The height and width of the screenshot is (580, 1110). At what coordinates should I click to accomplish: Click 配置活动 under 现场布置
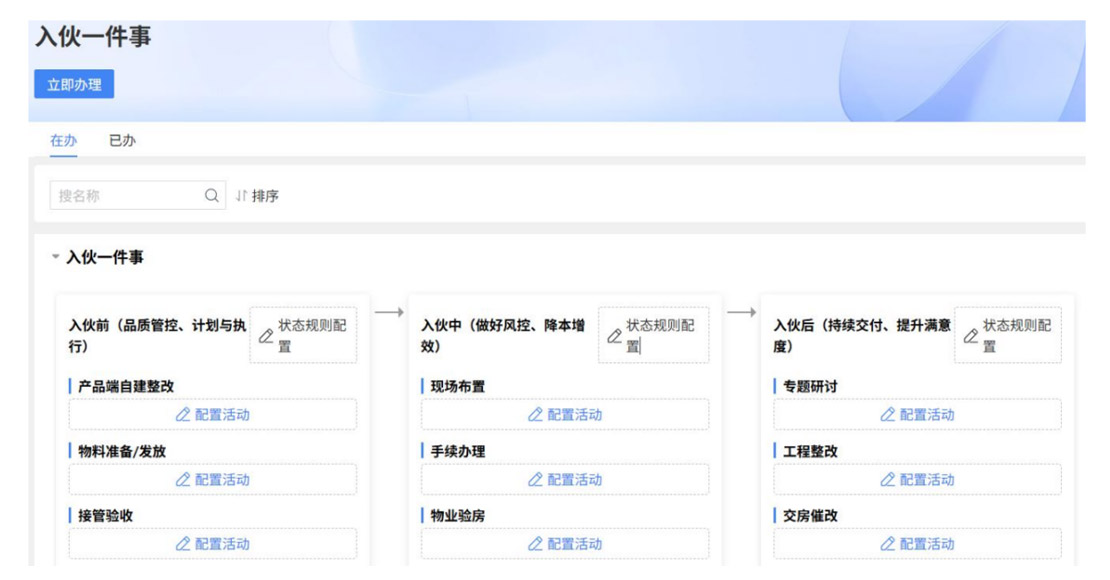point(565,415)
